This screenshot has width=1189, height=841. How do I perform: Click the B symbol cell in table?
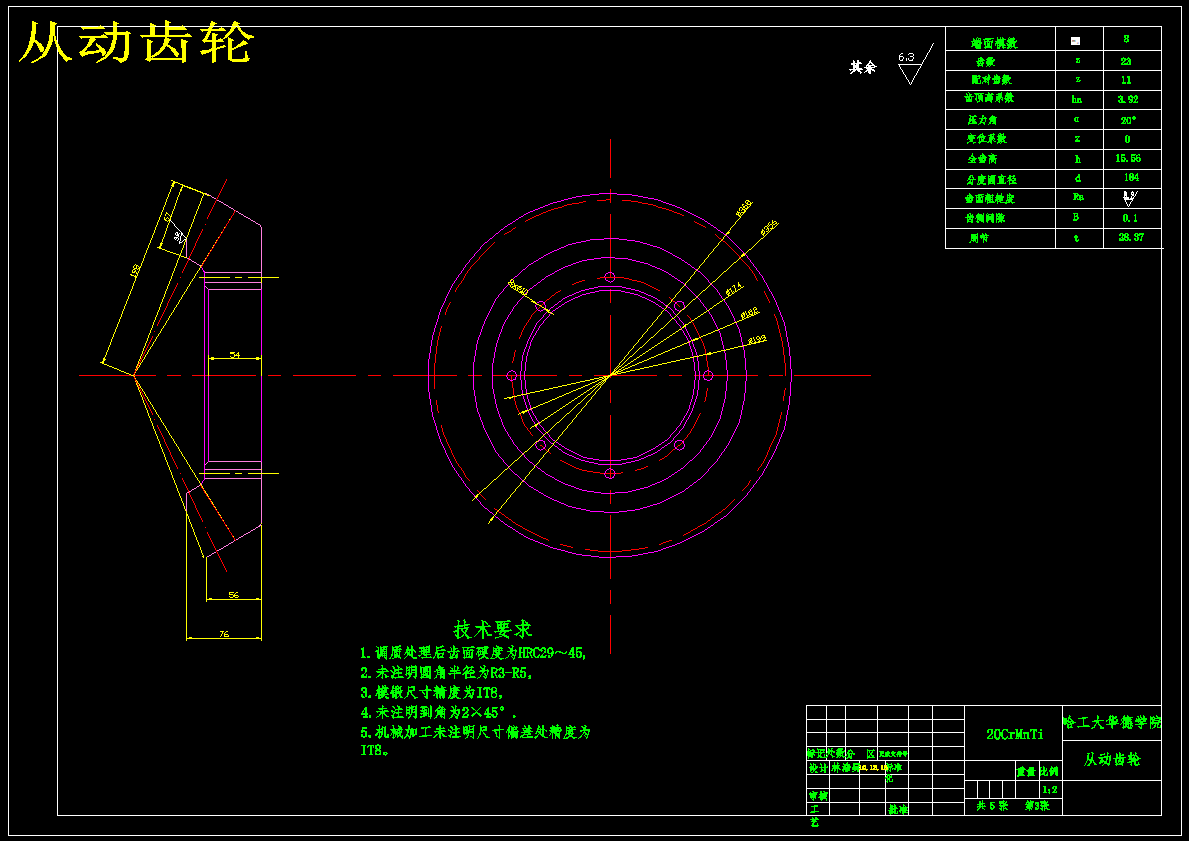(1076, 218)
